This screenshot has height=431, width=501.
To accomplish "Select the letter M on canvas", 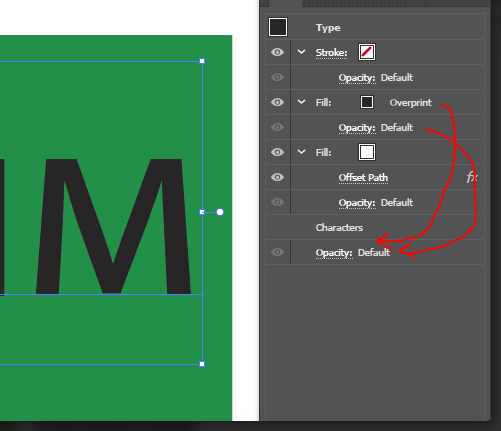I will point(114,226).
